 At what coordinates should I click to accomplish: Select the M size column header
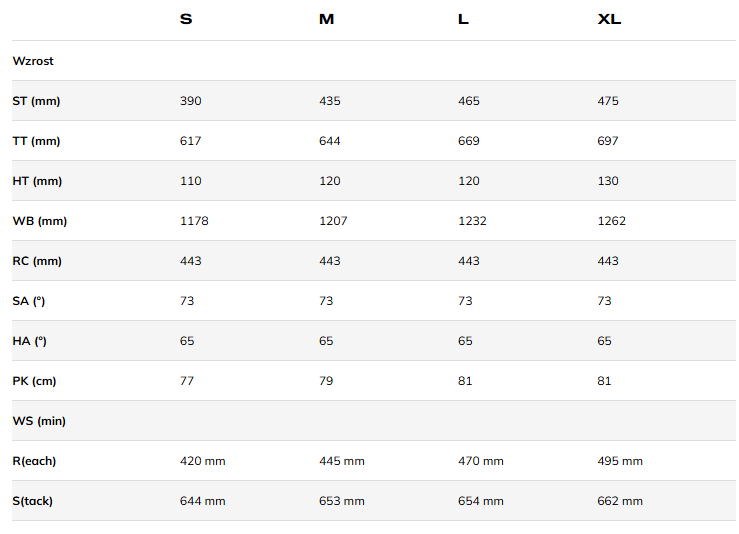326,19
